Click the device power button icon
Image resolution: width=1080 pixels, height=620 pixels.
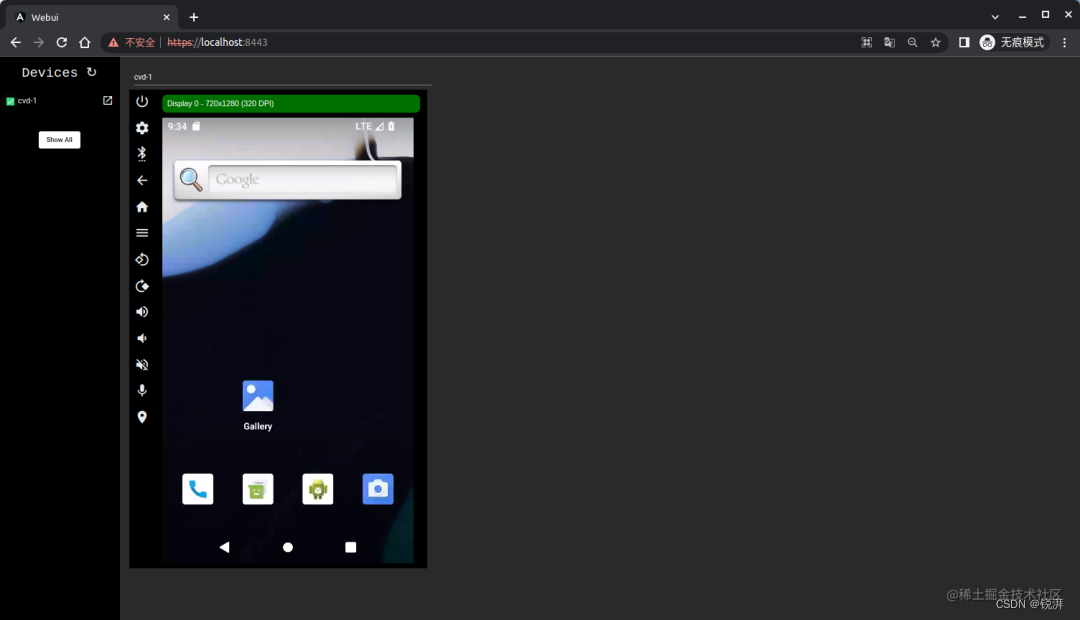click(x=142, y=101)
